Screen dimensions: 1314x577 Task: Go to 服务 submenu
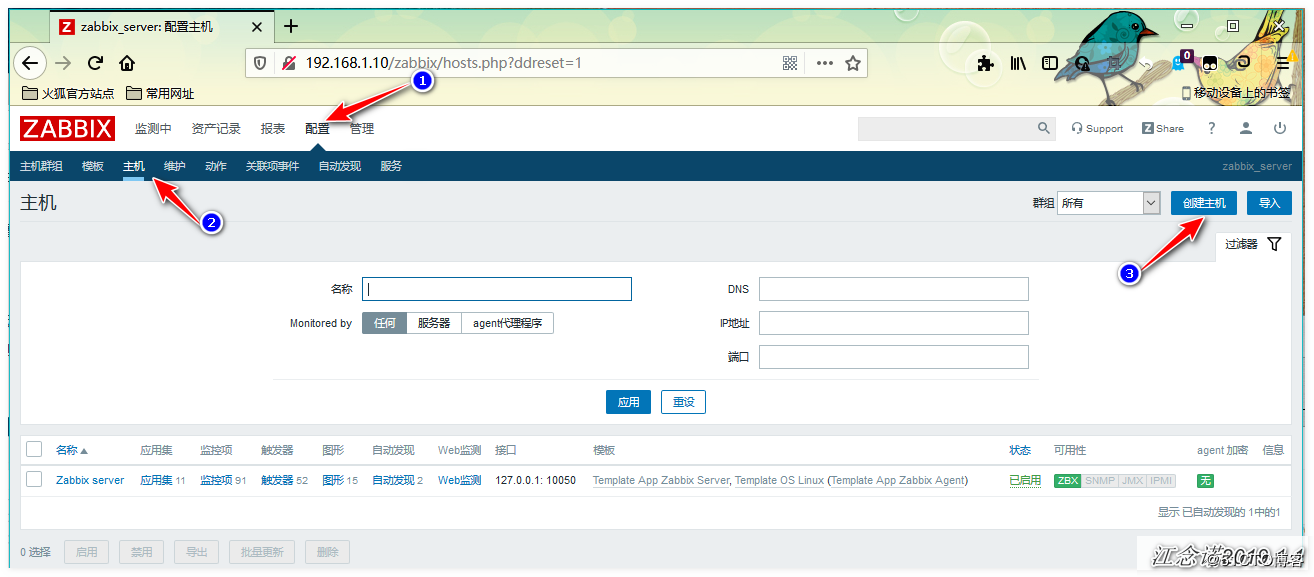391,166
